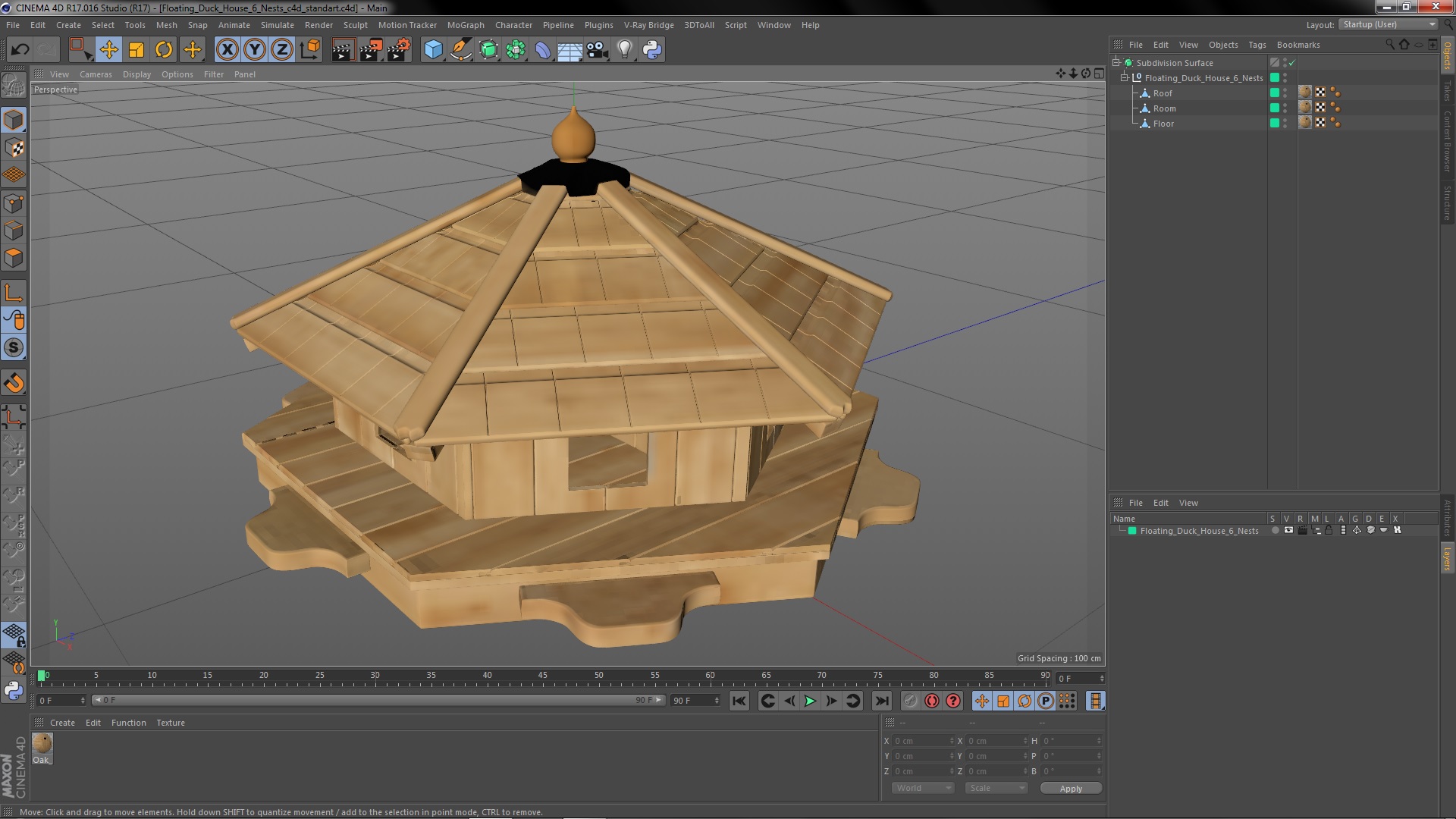Click the Undo arrow icon
Image resolution: width=1456 pixels, height=819 pixels.
tap(20, 50)
